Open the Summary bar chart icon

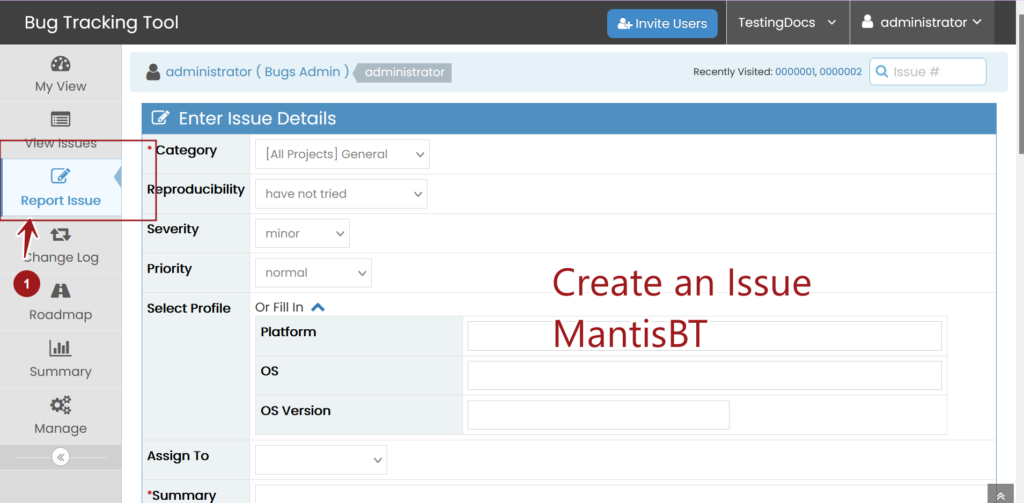tap(60, 348)
